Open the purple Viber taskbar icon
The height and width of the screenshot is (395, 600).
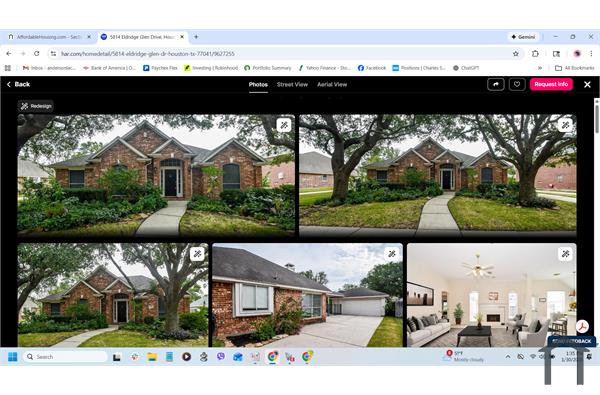pos(221,357)
